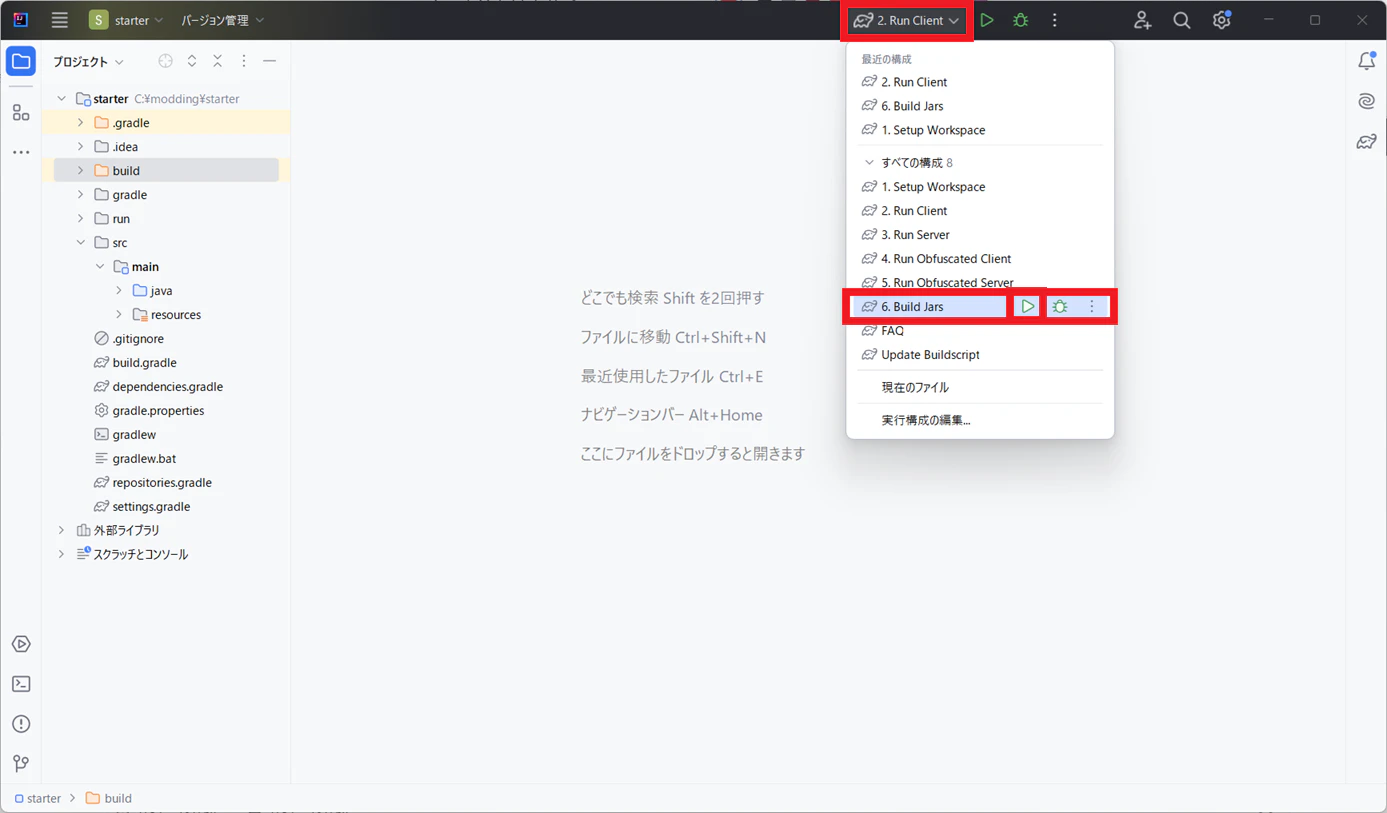Expand the 外部ライブラリ node

61,530
